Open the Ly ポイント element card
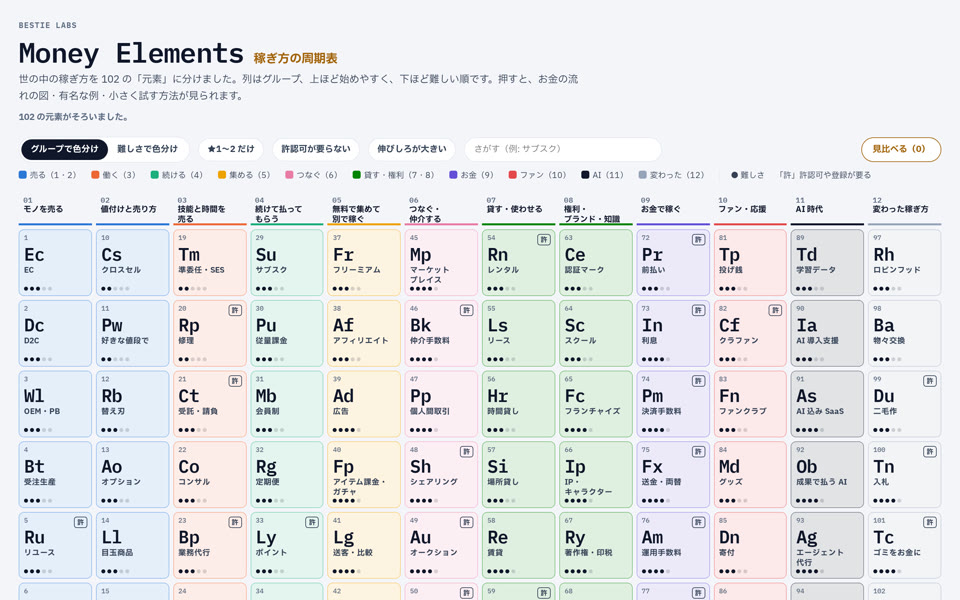 287,546
